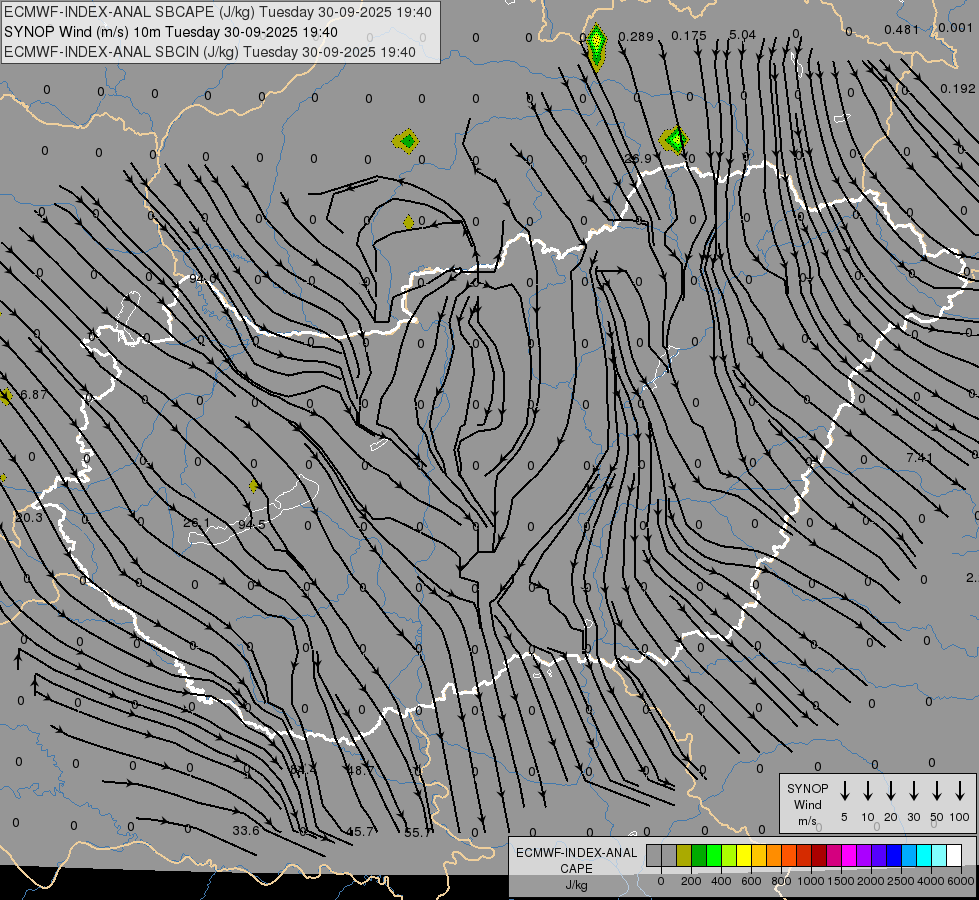
Task: Click the map value 94.6
Action: point(202,278)
